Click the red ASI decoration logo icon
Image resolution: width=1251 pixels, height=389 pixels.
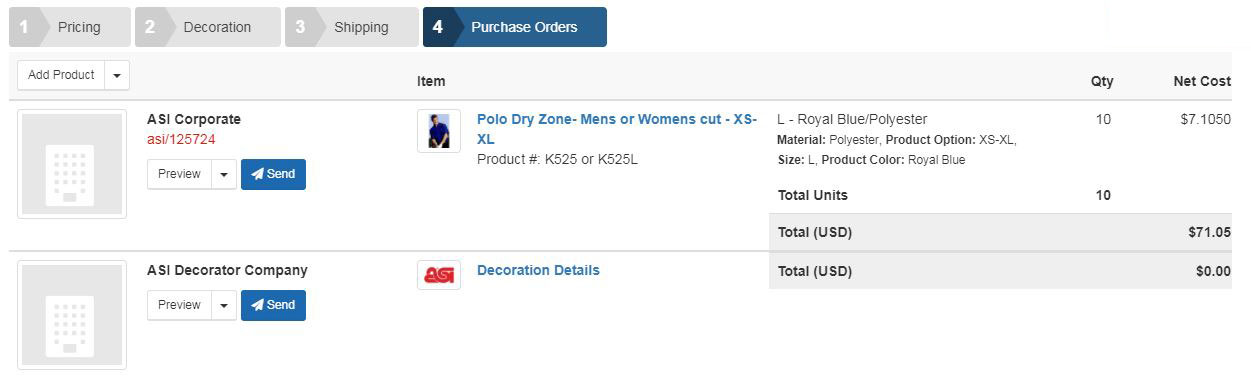[438, 275]
